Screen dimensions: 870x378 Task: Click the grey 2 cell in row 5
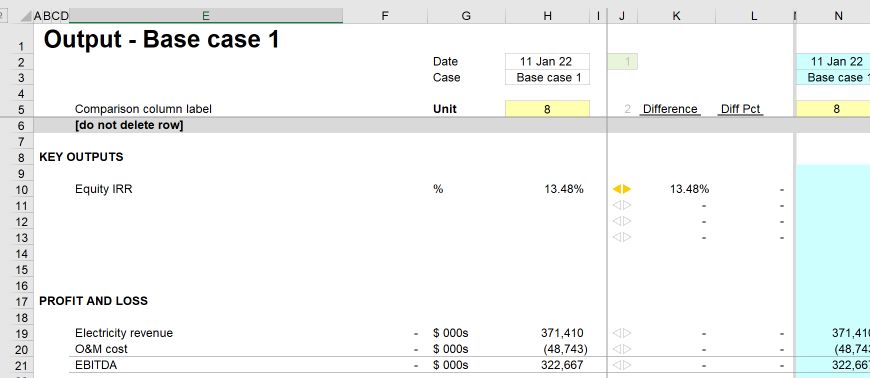coord(628,109)
